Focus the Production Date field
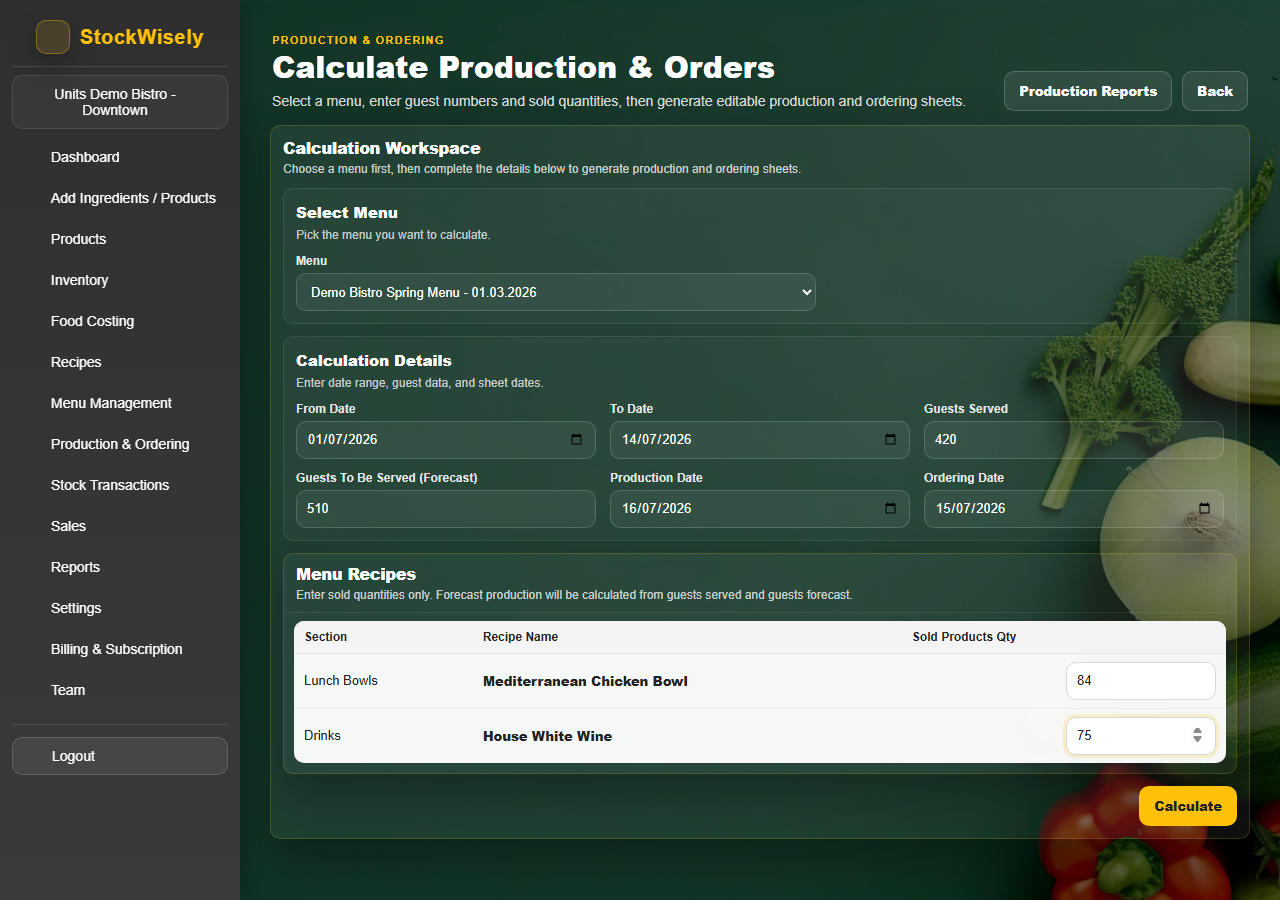 click(760, 509)
